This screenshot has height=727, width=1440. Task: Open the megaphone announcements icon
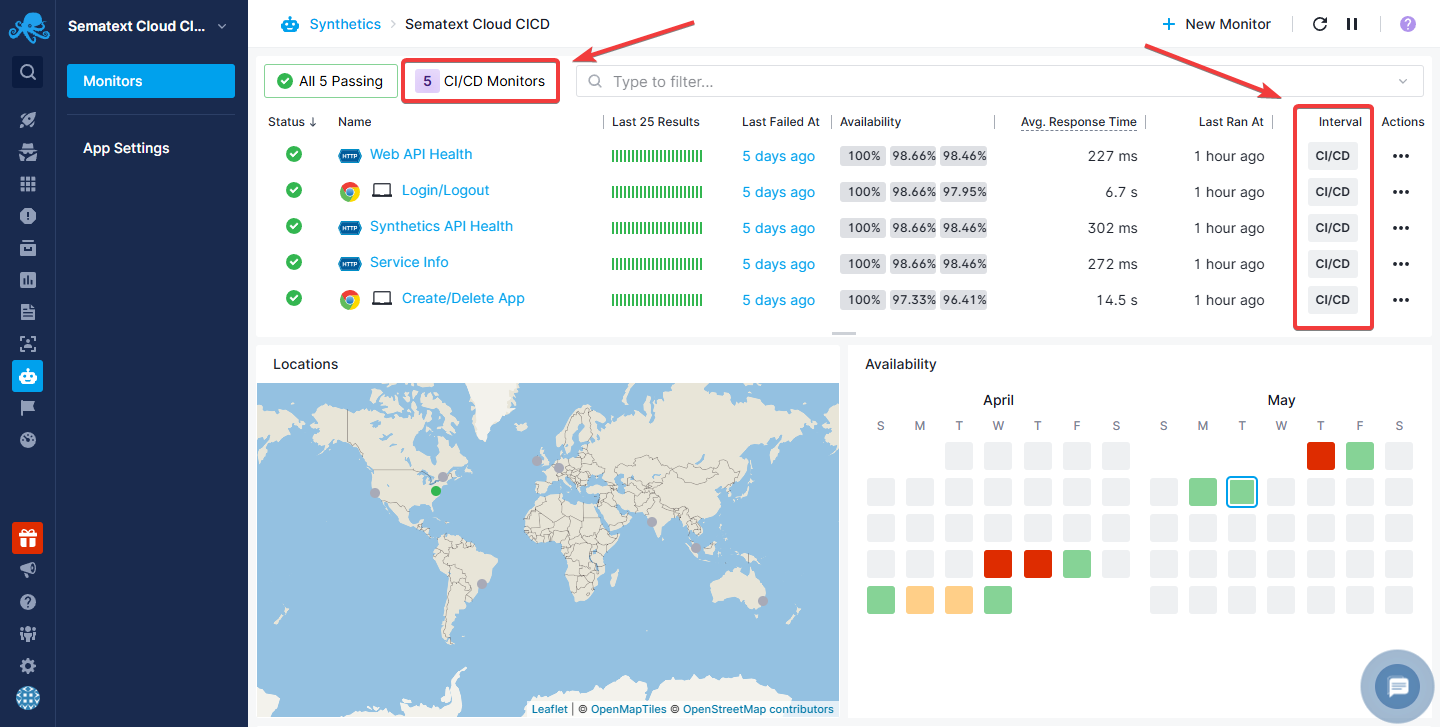tap(28, 570)
